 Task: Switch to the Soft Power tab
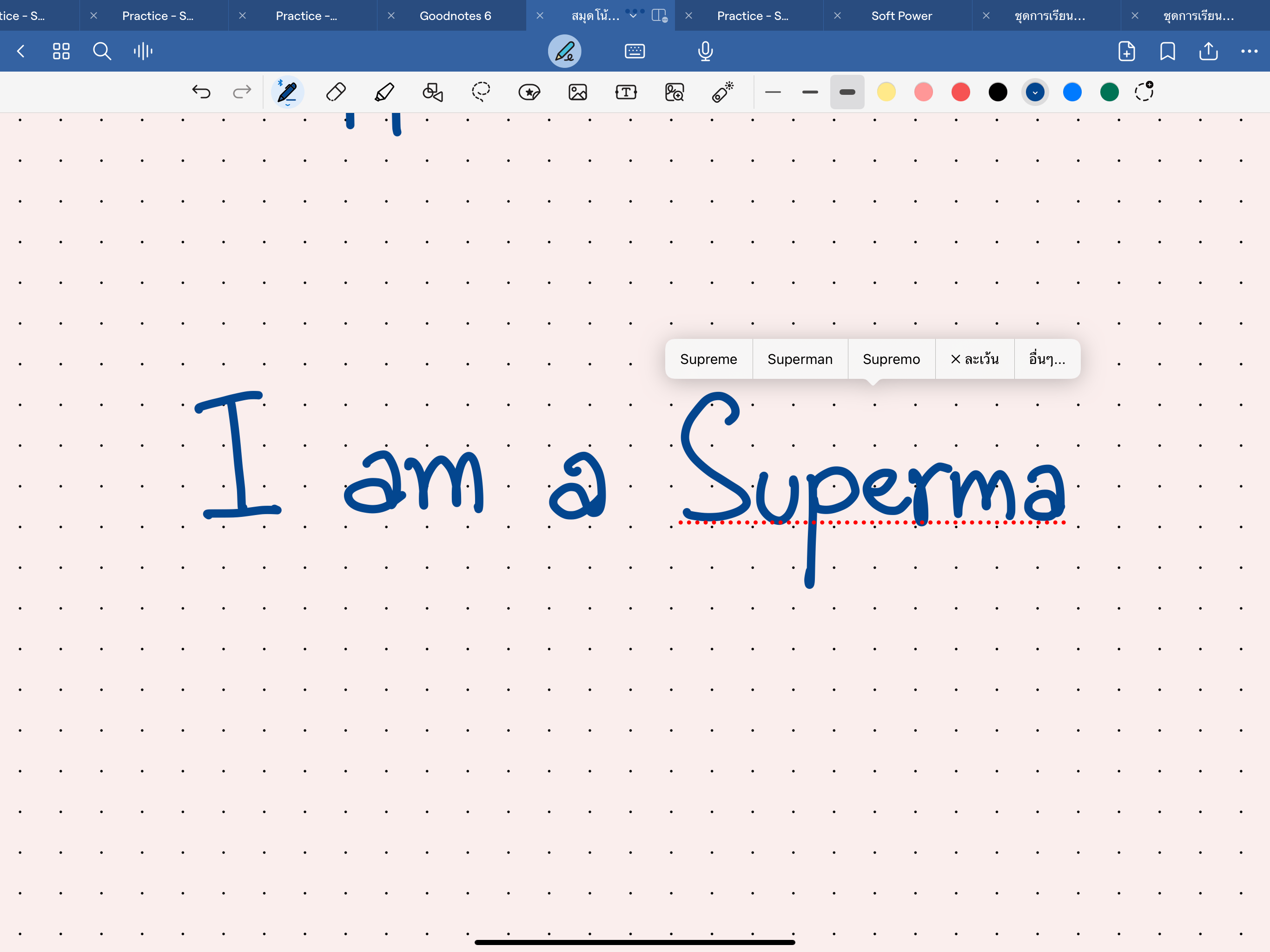pos(901,16)
